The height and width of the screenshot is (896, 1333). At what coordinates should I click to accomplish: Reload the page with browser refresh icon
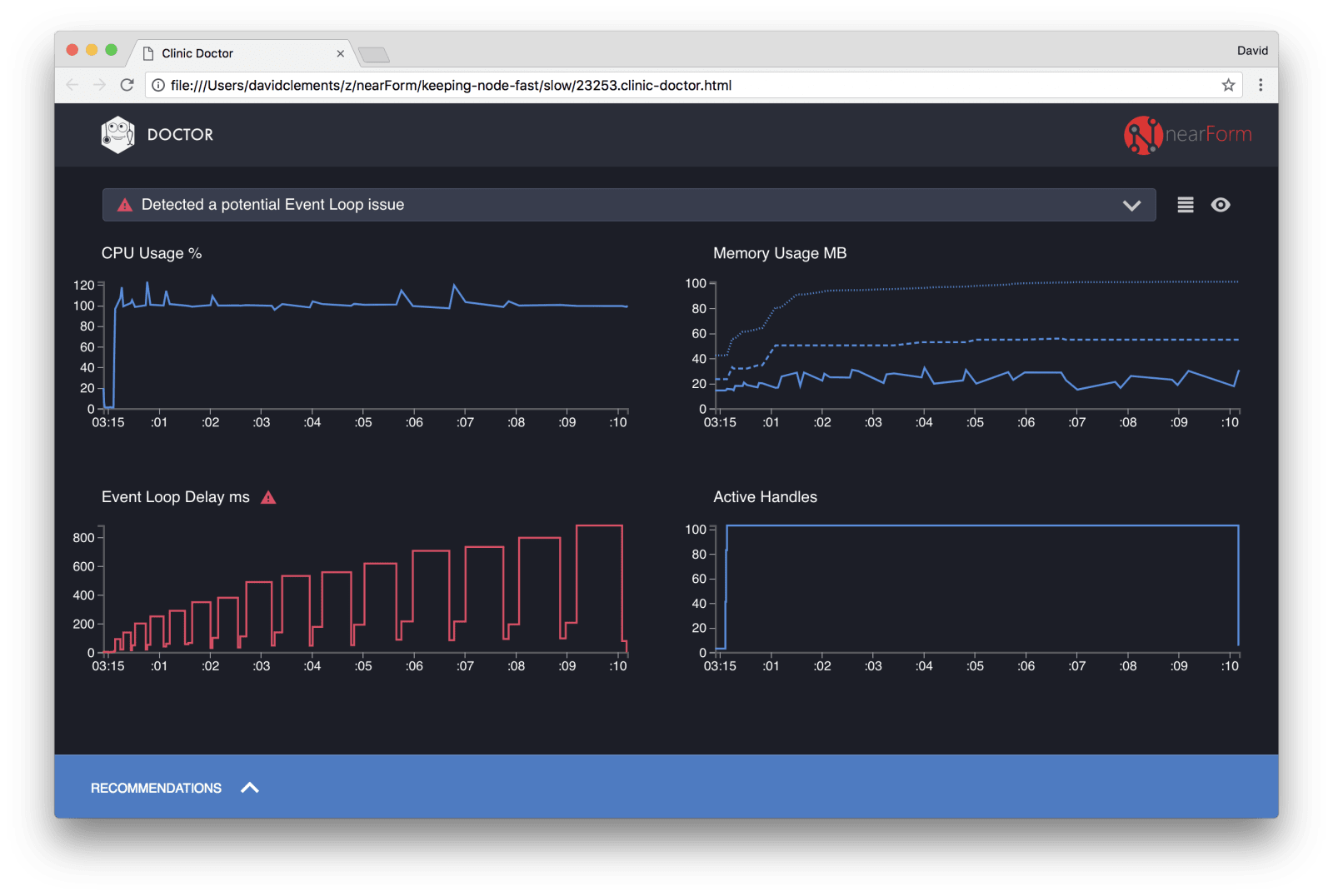coord(127,85)
